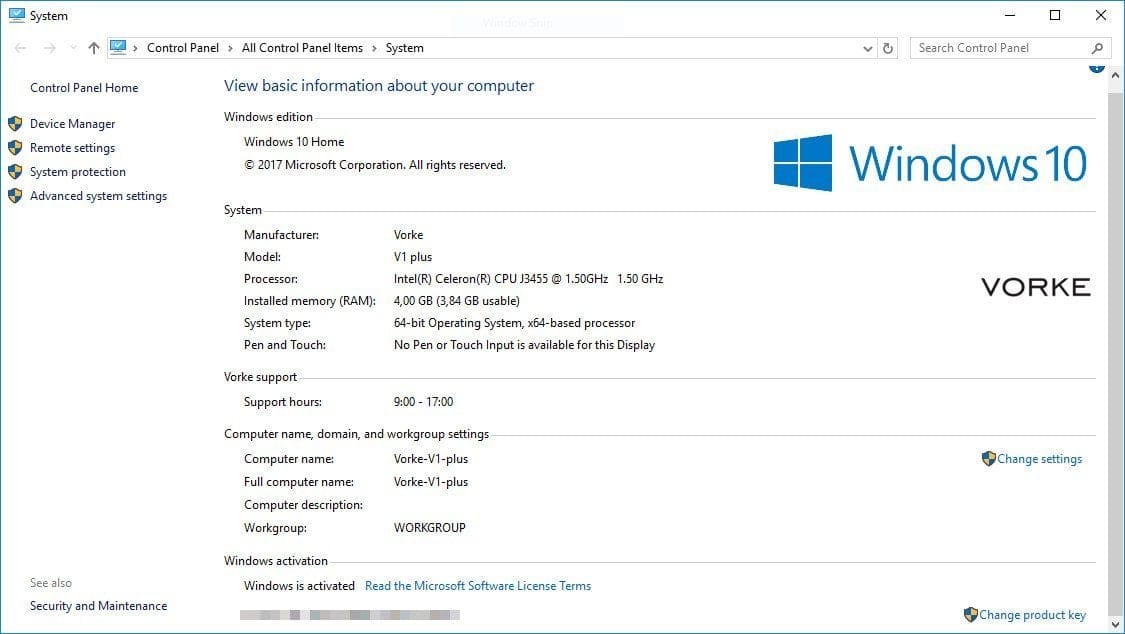The width and height of the screenshot is (1125, 634).
Task: Click the Device Manager shield icon
Action: pos(15,124)
